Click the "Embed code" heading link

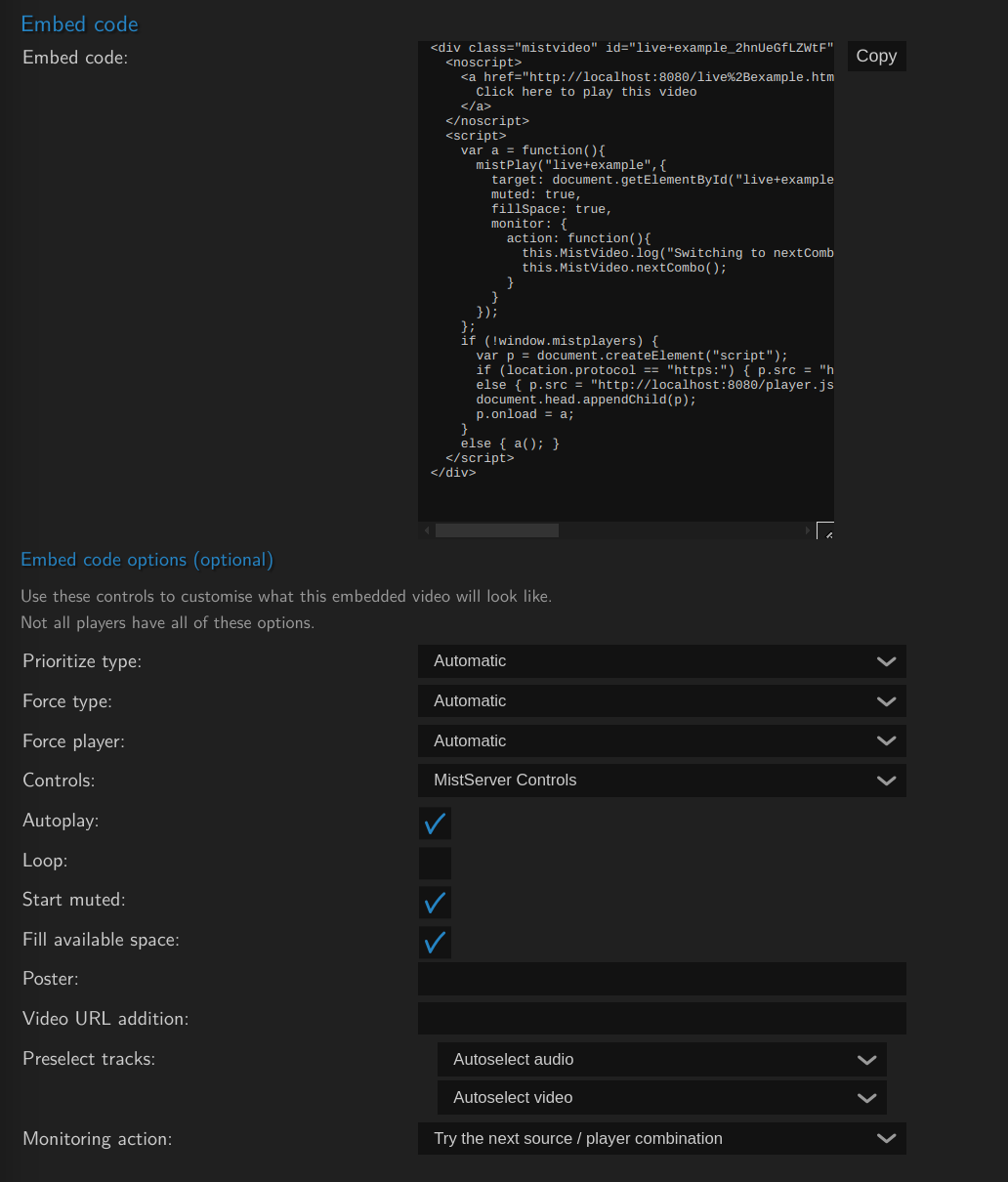[x=79, y=23]
